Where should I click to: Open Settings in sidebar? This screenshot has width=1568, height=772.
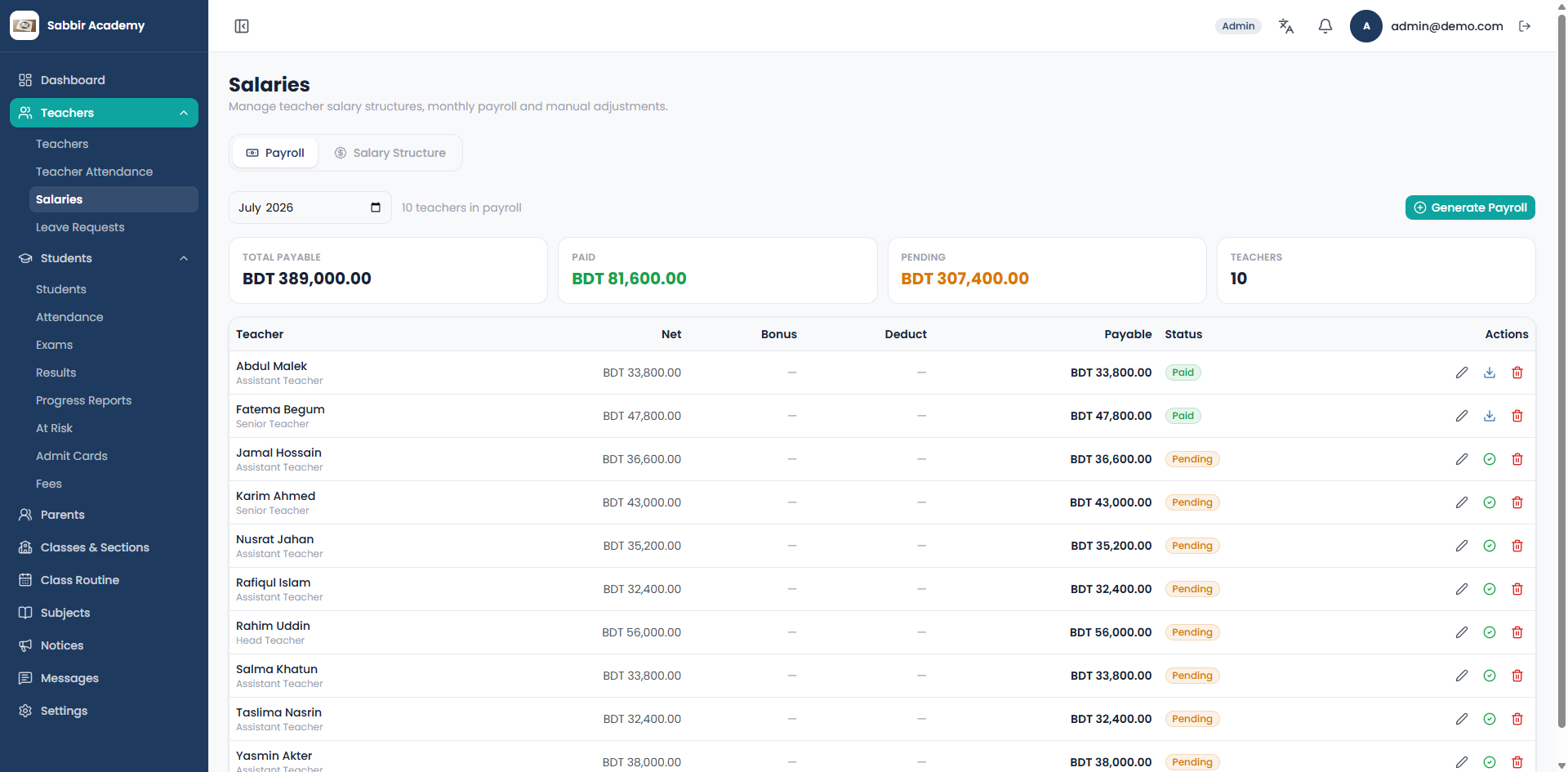pos(104,711)
